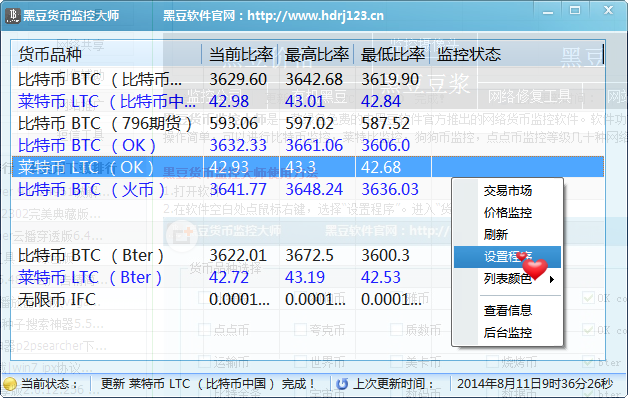The height and width of the screenshot is (398, 628).
Task: Sort by the 货币品种 column header
Action: click(106, 54)
